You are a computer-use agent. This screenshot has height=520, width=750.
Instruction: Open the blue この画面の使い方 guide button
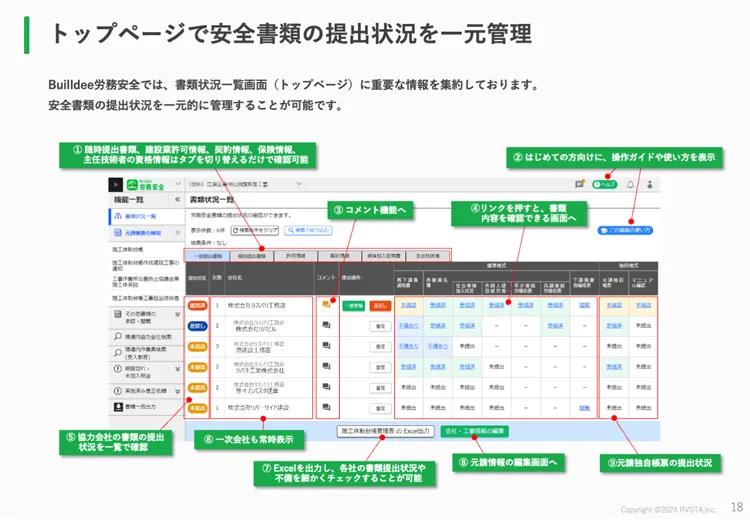point(625,230)
